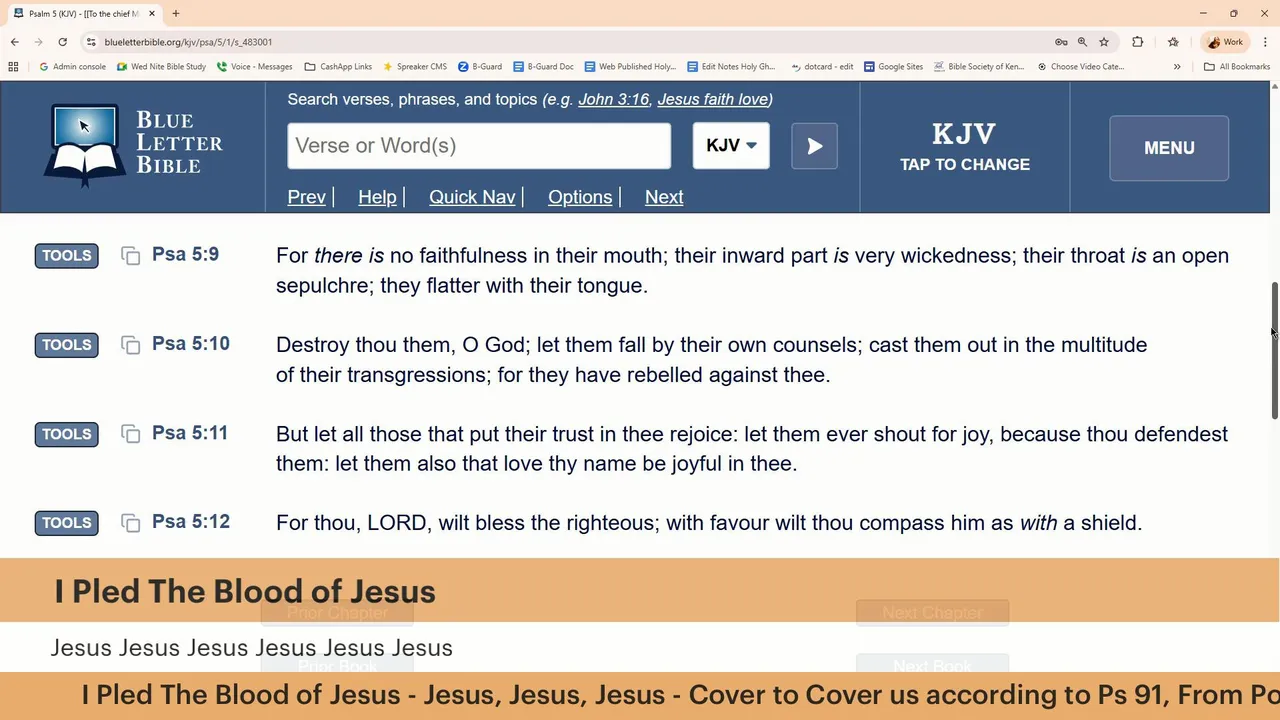Go to the Prev link
This screenshot has height=720, width=1280.
point(306,197)
